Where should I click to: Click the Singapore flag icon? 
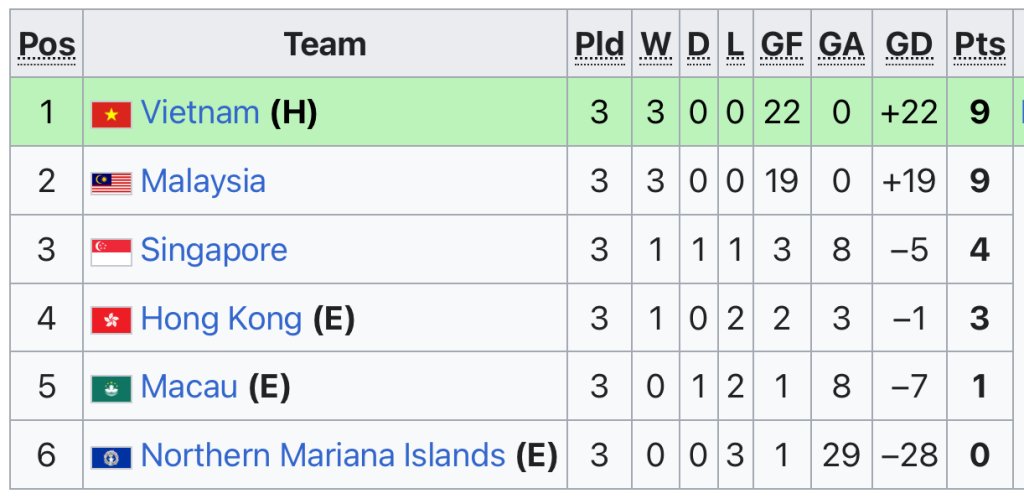[111, 251]
